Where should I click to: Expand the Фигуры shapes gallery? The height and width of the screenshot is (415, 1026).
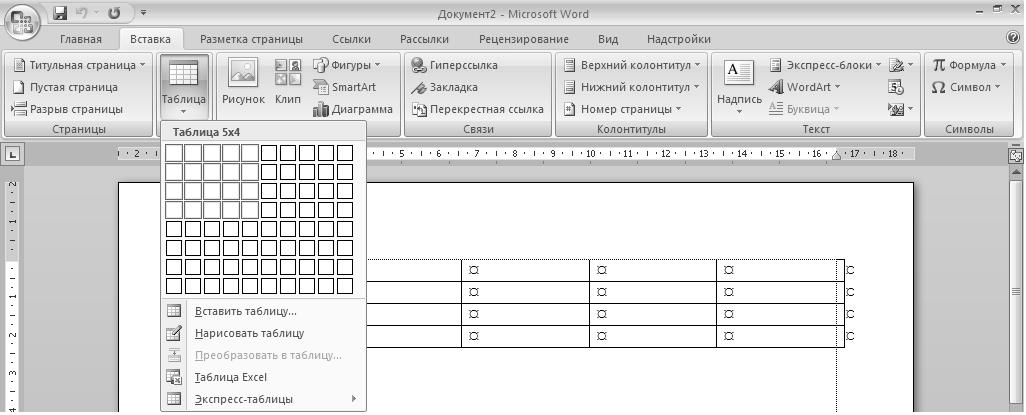click(x=347, y=65)
